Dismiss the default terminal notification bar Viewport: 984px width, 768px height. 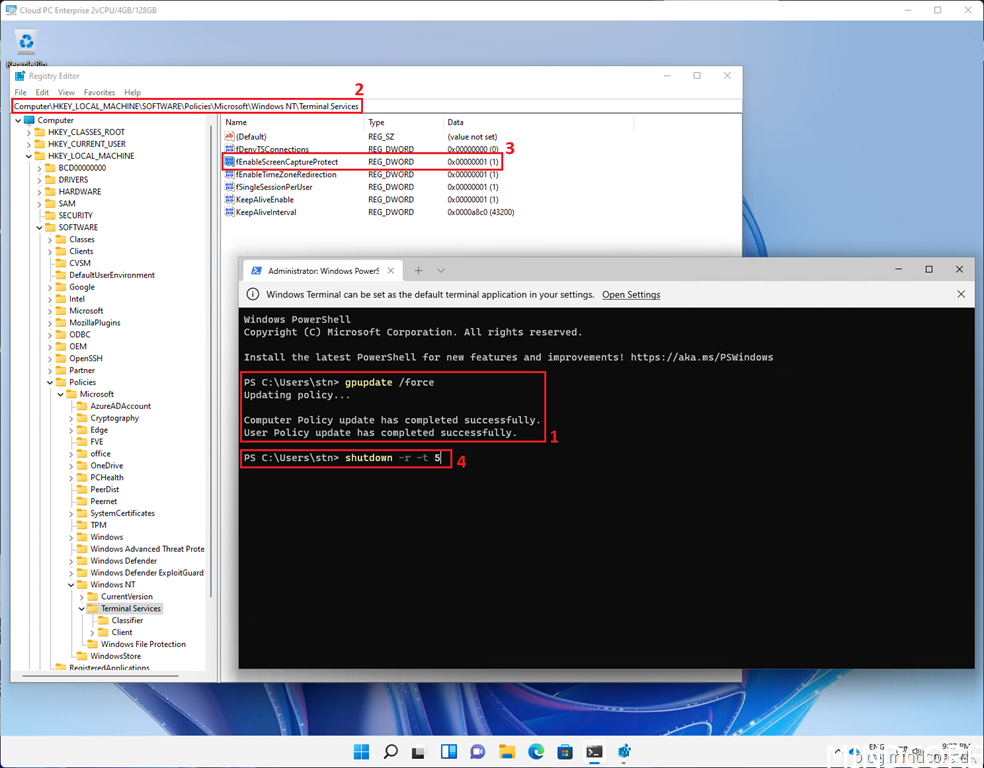[x=961, y=295]
